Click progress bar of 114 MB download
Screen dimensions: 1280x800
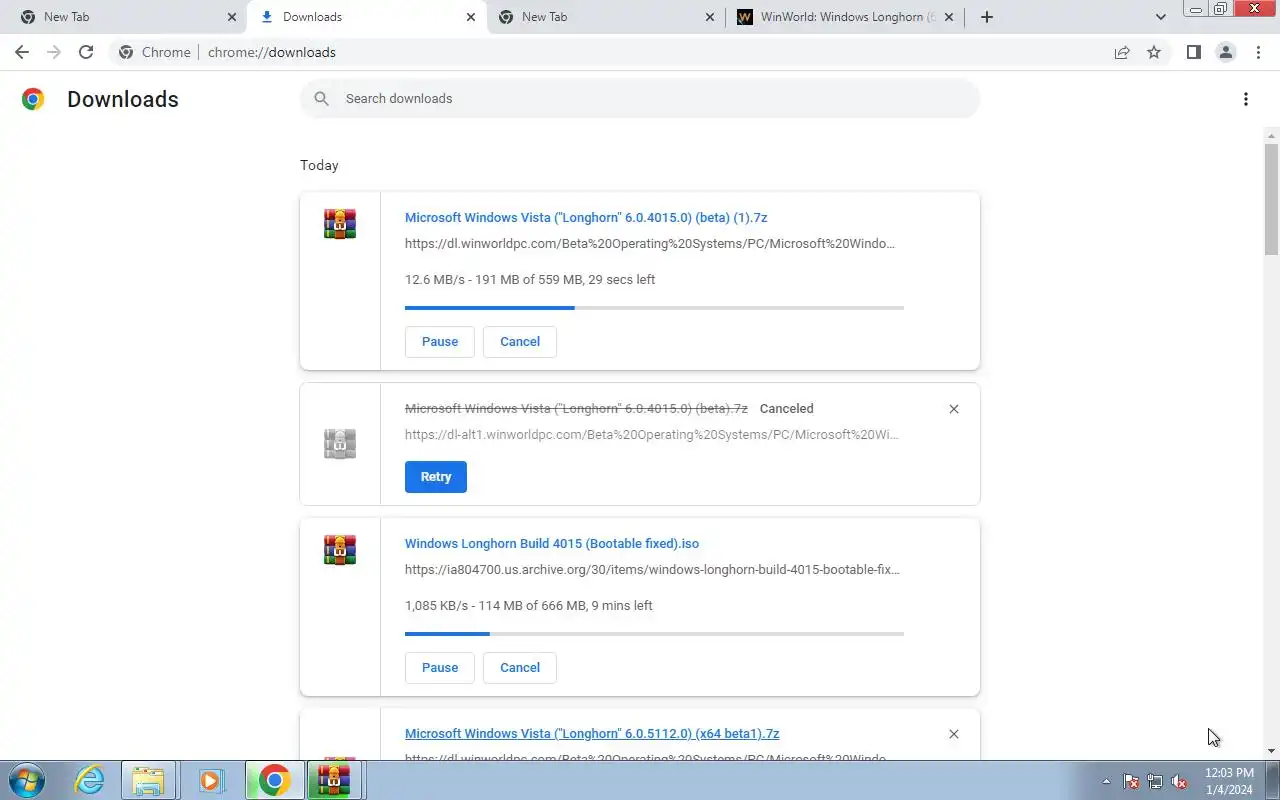pyautogui.click(x=654, y=634)
